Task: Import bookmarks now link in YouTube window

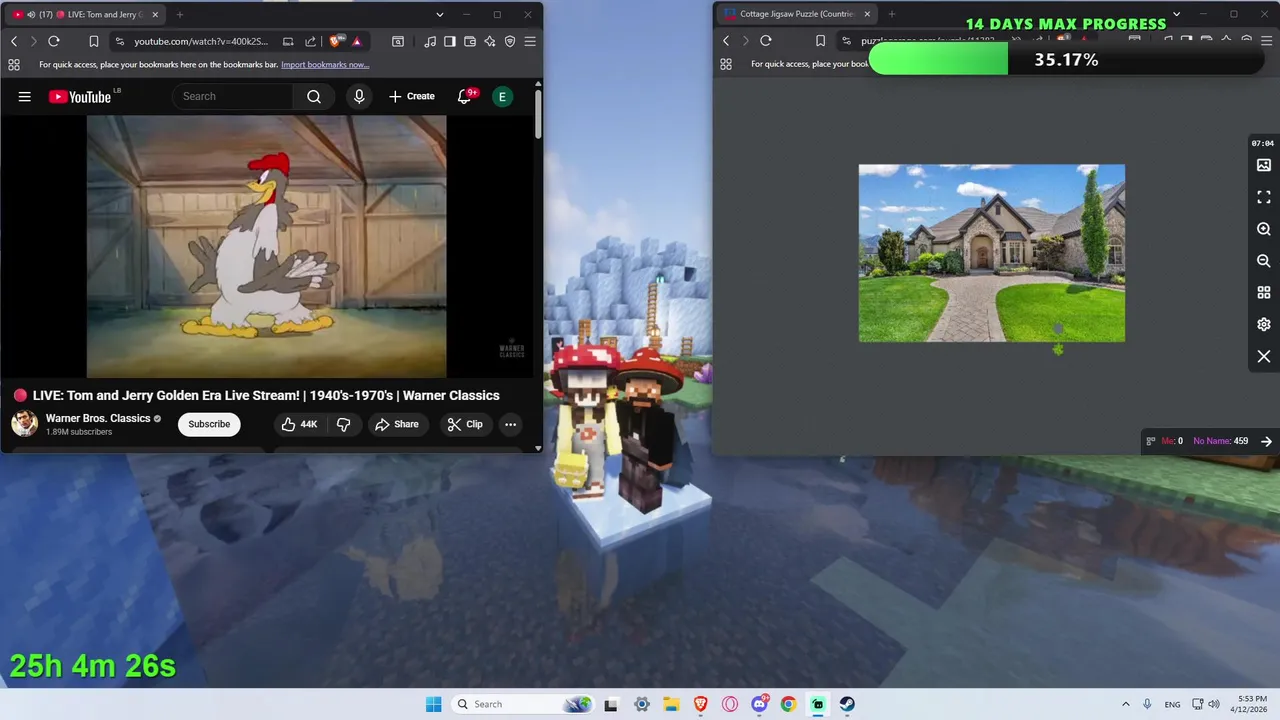Action: click(325, 64)
